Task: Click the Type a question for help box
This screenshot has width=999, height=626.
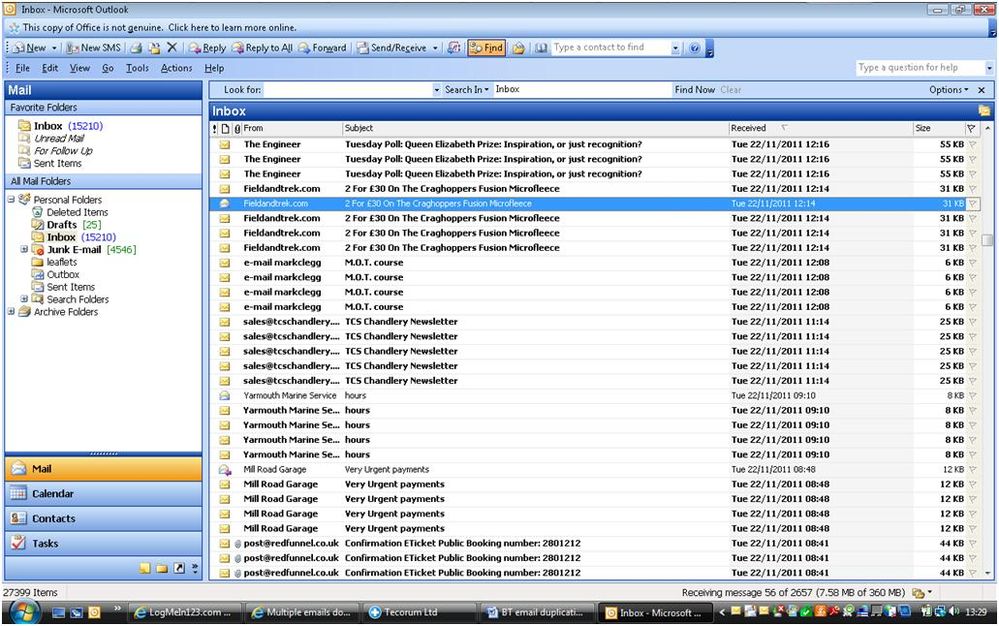Action: [920, 68]
